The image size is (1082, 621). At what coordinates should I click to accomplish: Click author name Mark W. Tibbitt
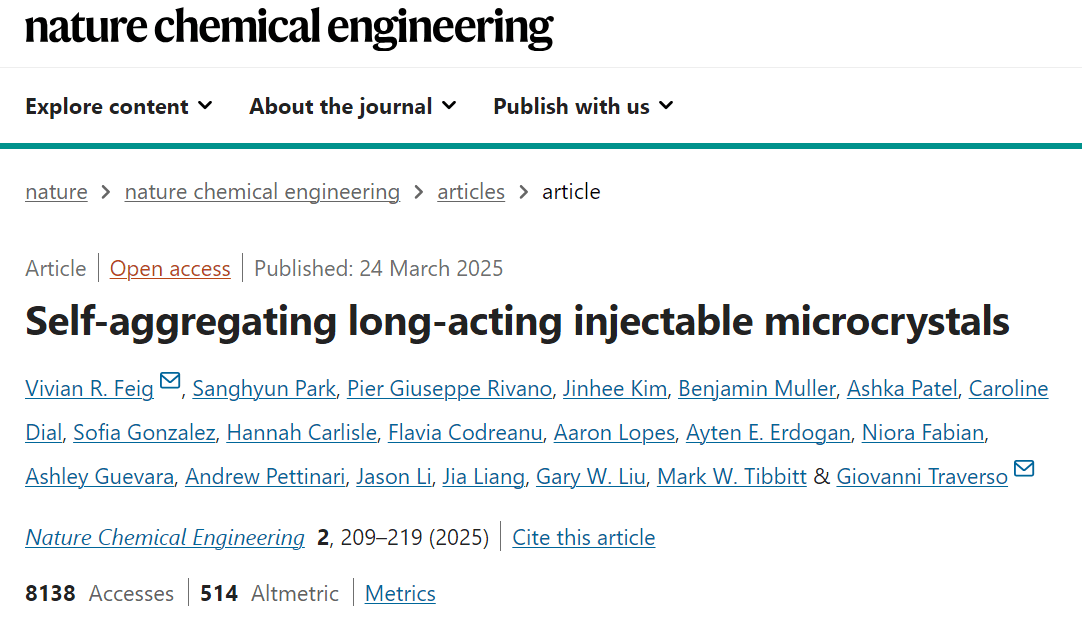(x=731, y=476)
